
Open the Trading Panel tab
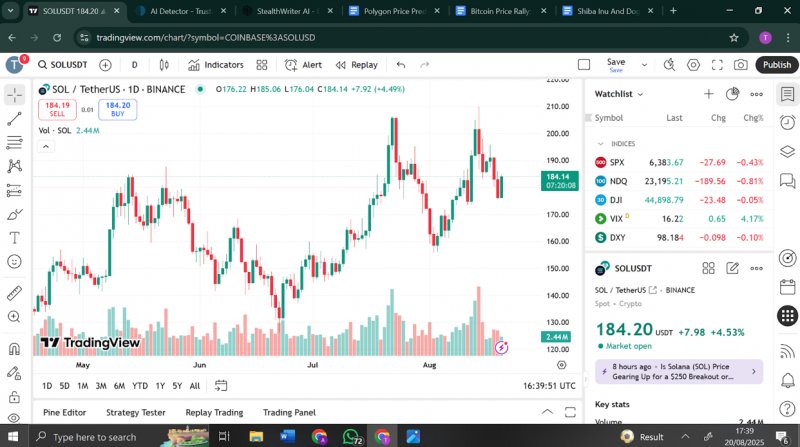click(289, 412)
